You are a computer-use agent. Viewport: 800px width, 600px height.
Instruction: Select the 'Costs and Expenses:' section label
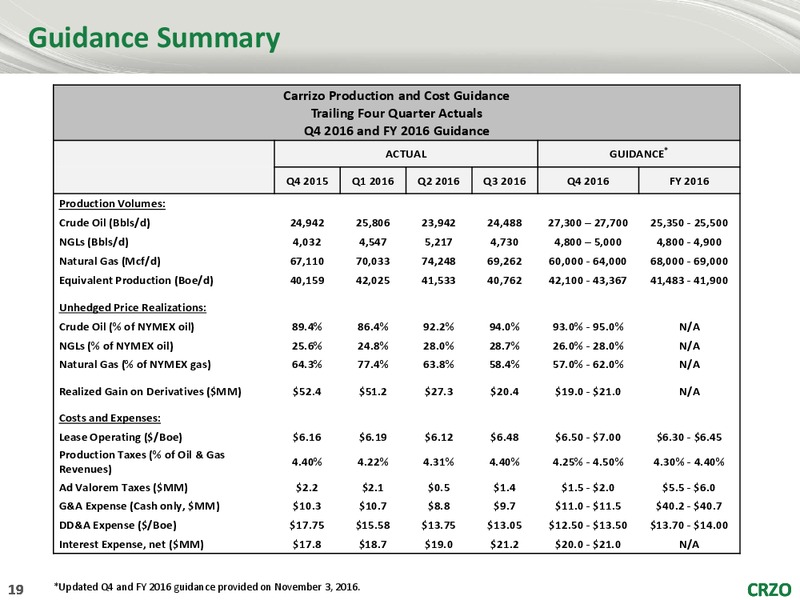(110, 418)
